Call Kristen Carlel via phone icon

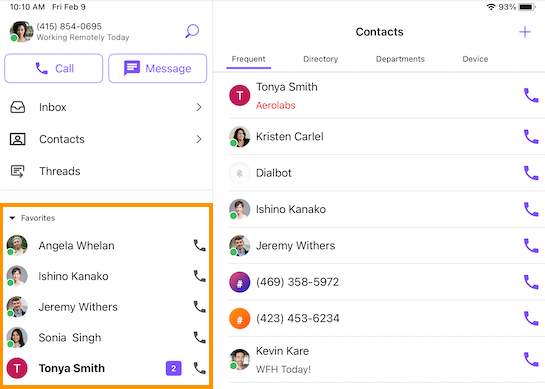531,137
